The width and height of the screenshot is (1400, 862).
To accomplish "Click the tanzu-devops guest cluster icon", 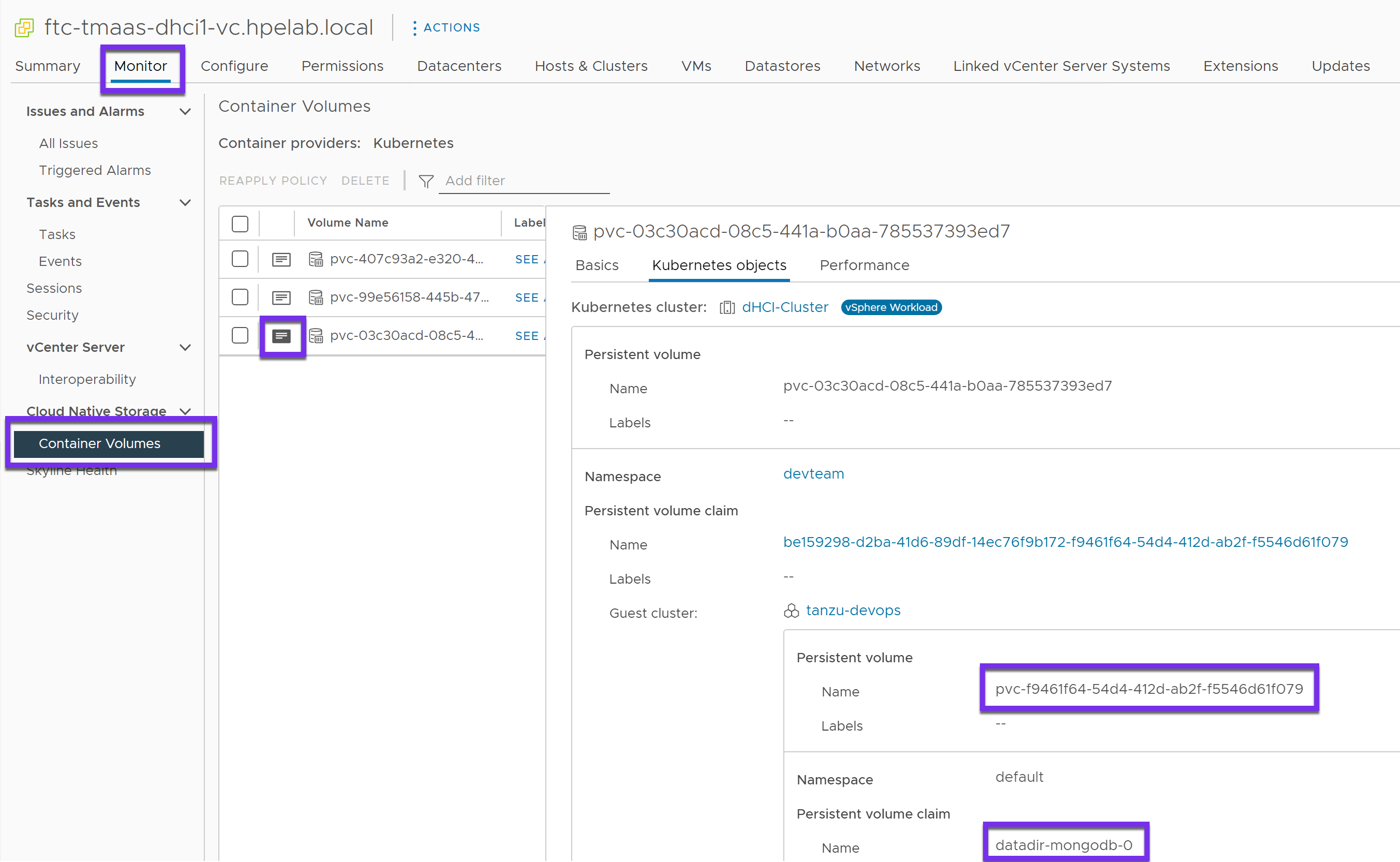I will pyautogui.click(x=791, y=611).
